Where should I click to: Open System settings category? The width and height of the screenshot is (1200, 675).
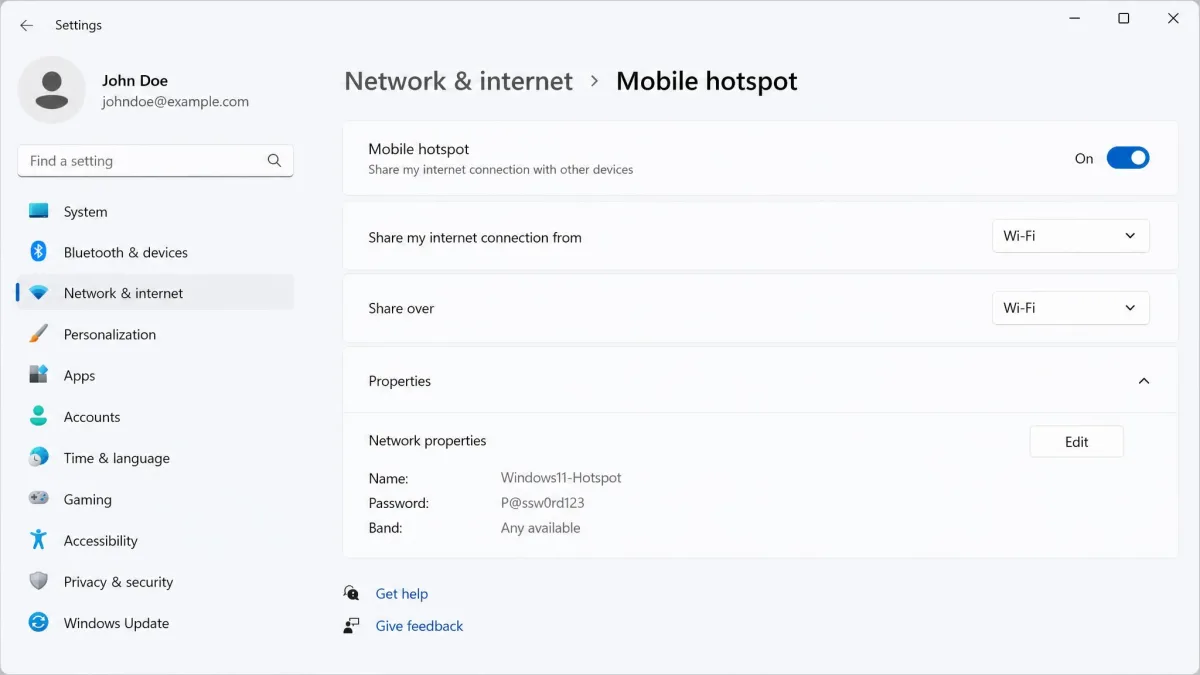tap(155, 211)
